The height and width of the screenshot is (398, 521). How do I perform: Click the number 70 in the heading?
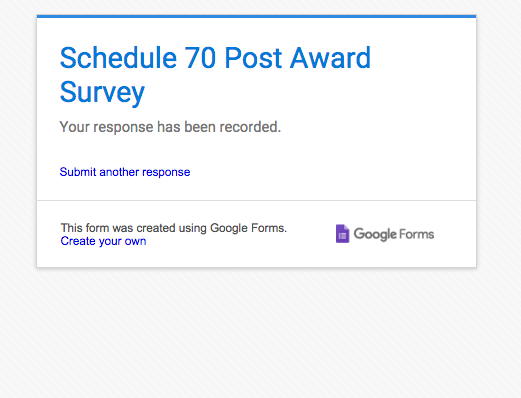pyautogui.click(x=200, y=58)
